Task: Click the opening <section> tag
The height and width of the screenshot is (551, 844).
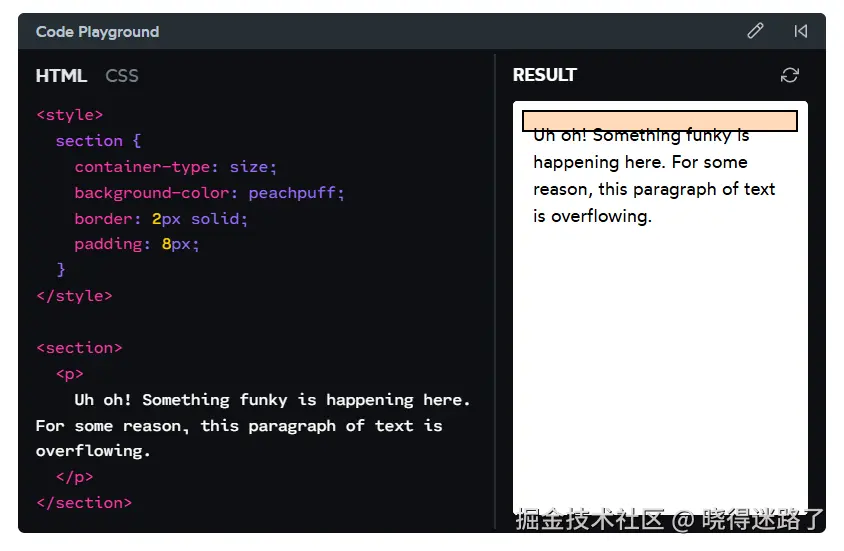Action: [79, 348]
